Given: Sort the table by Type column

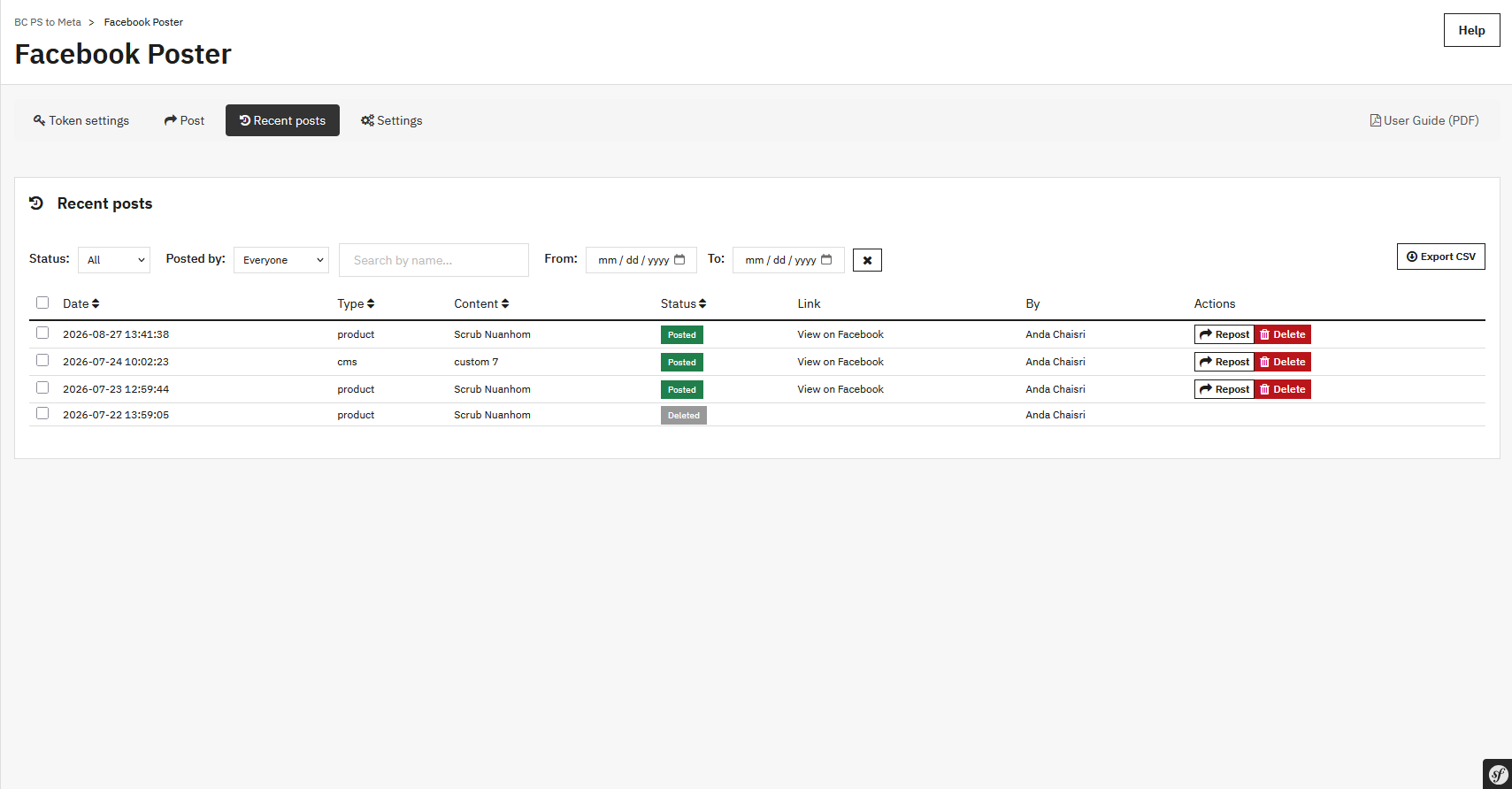Looking at the screenshot, I should (356, 303).
